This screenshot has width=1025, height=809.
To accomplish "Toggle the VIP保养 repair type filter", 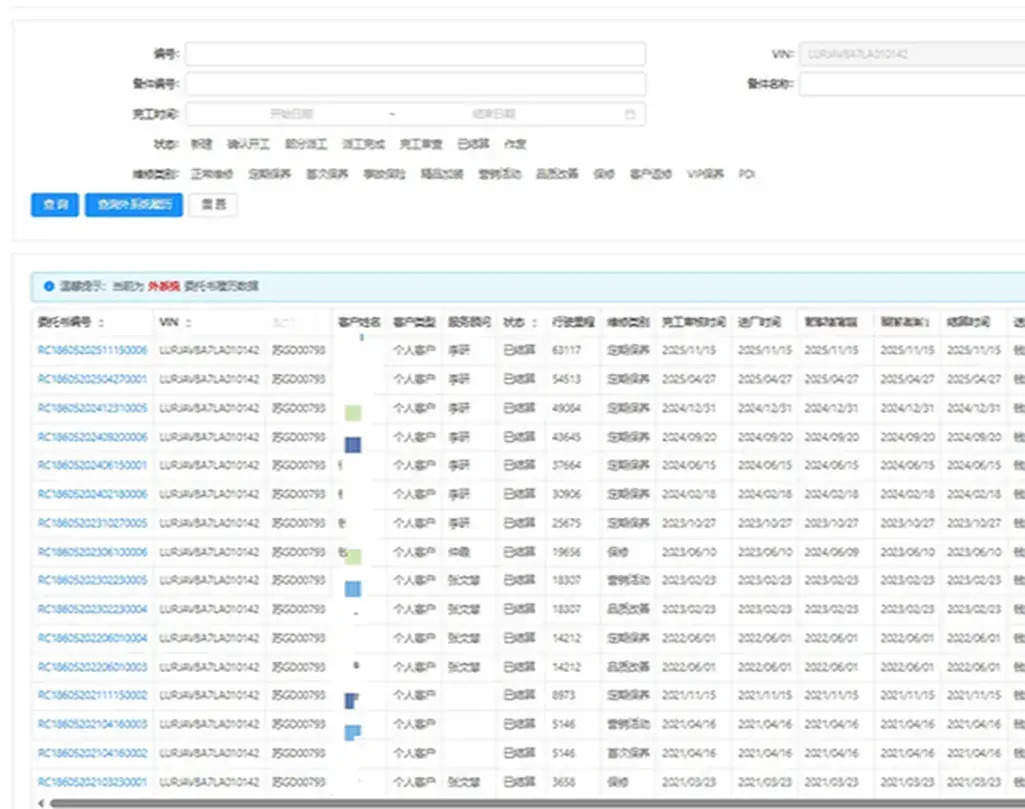I will click(705, 174).
